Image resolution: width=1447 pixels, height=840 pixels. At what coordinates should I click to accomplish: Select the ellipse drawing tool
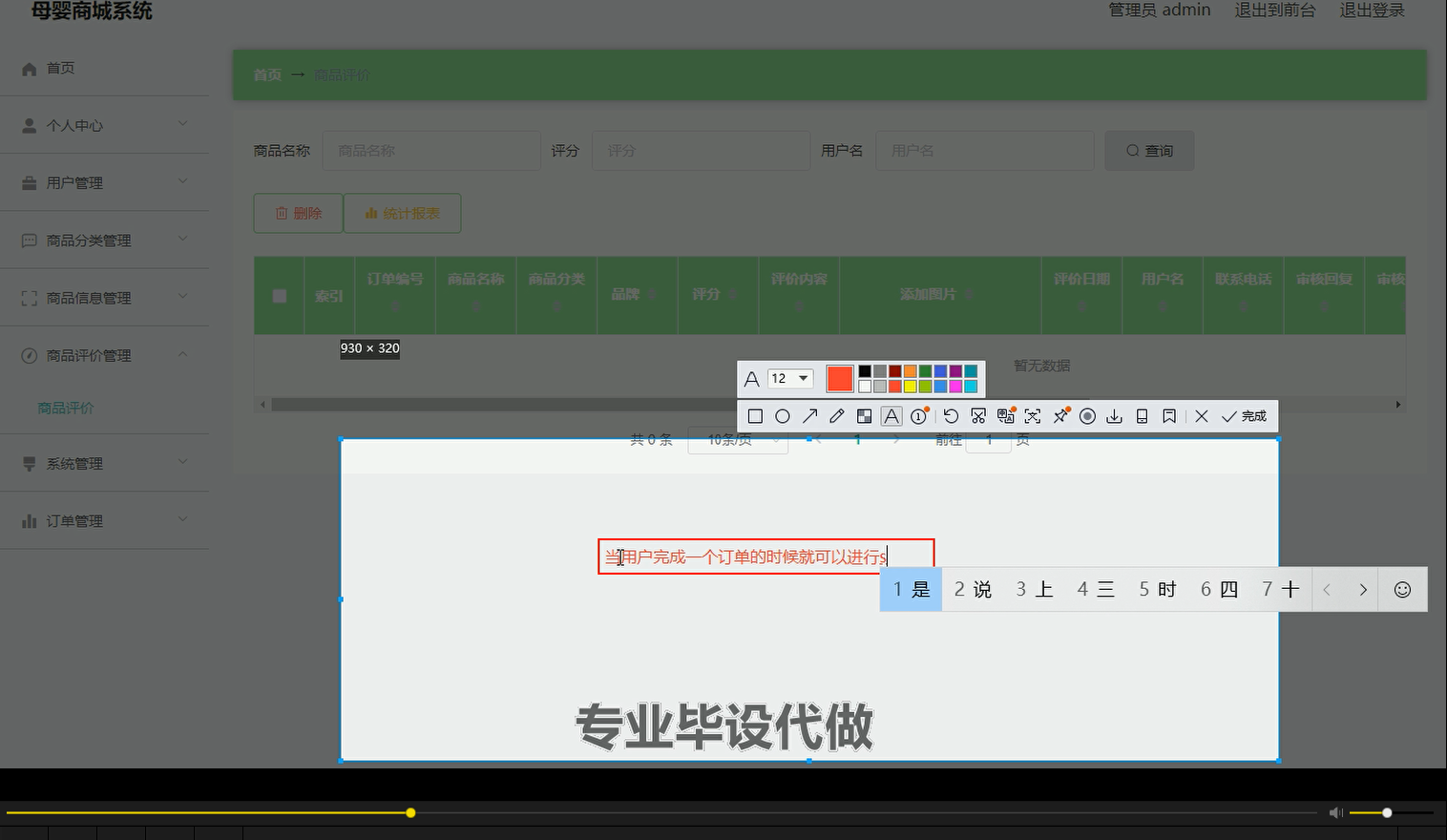(x=783, y=415)
